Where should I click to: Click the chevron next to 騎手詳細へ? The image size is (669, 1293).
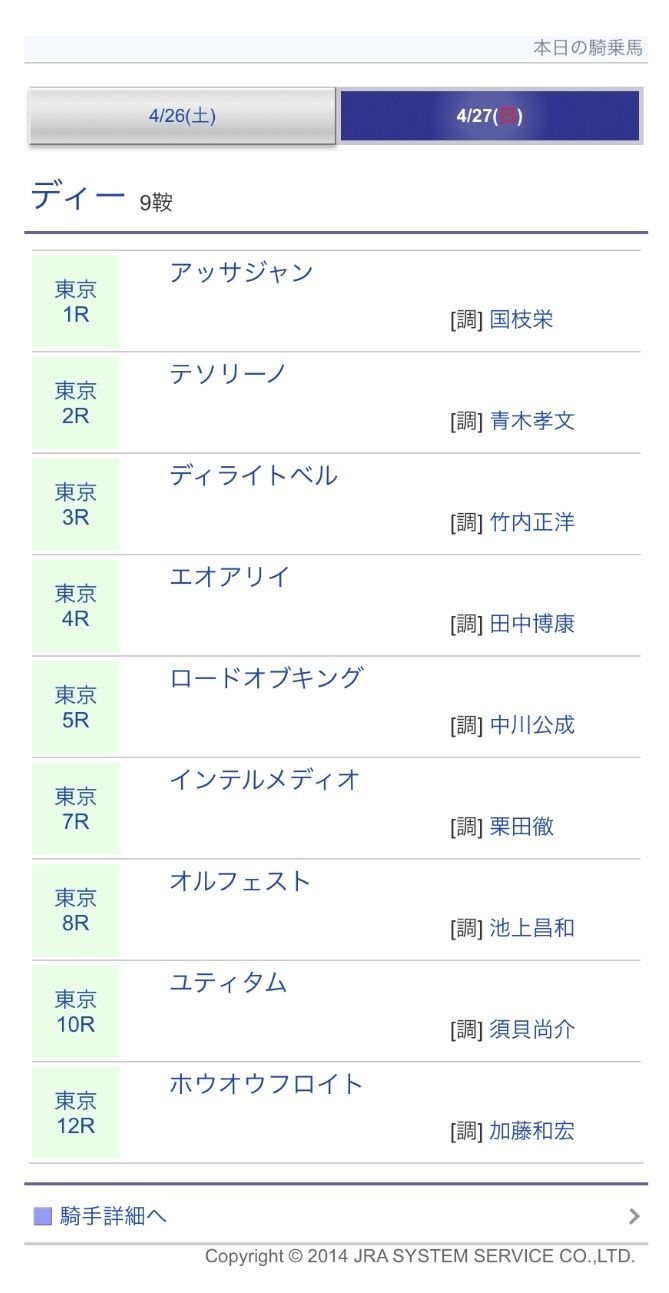(x=634, y=1216)
